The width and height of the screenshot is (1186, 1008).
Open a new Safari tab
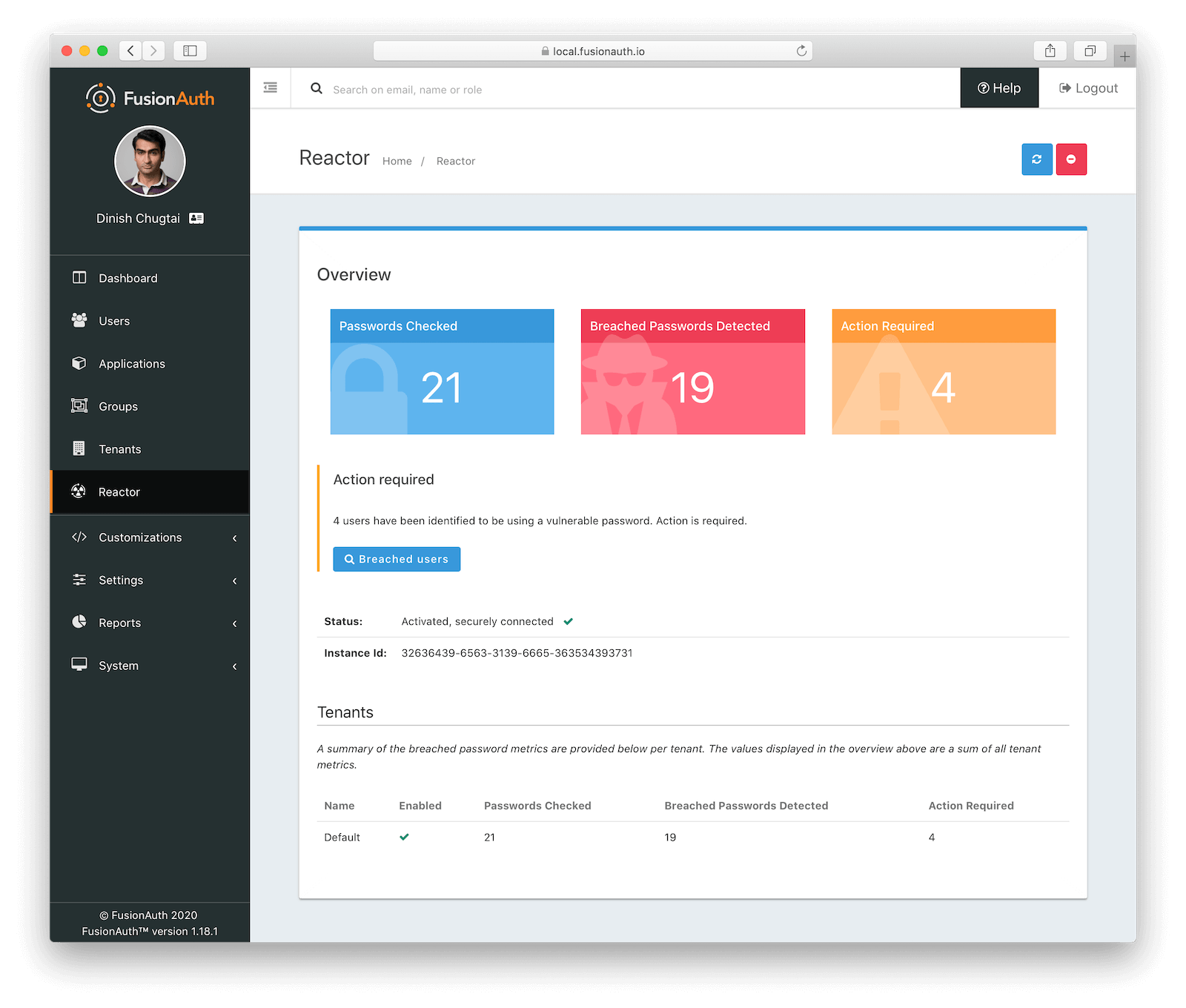[1124, 56]
